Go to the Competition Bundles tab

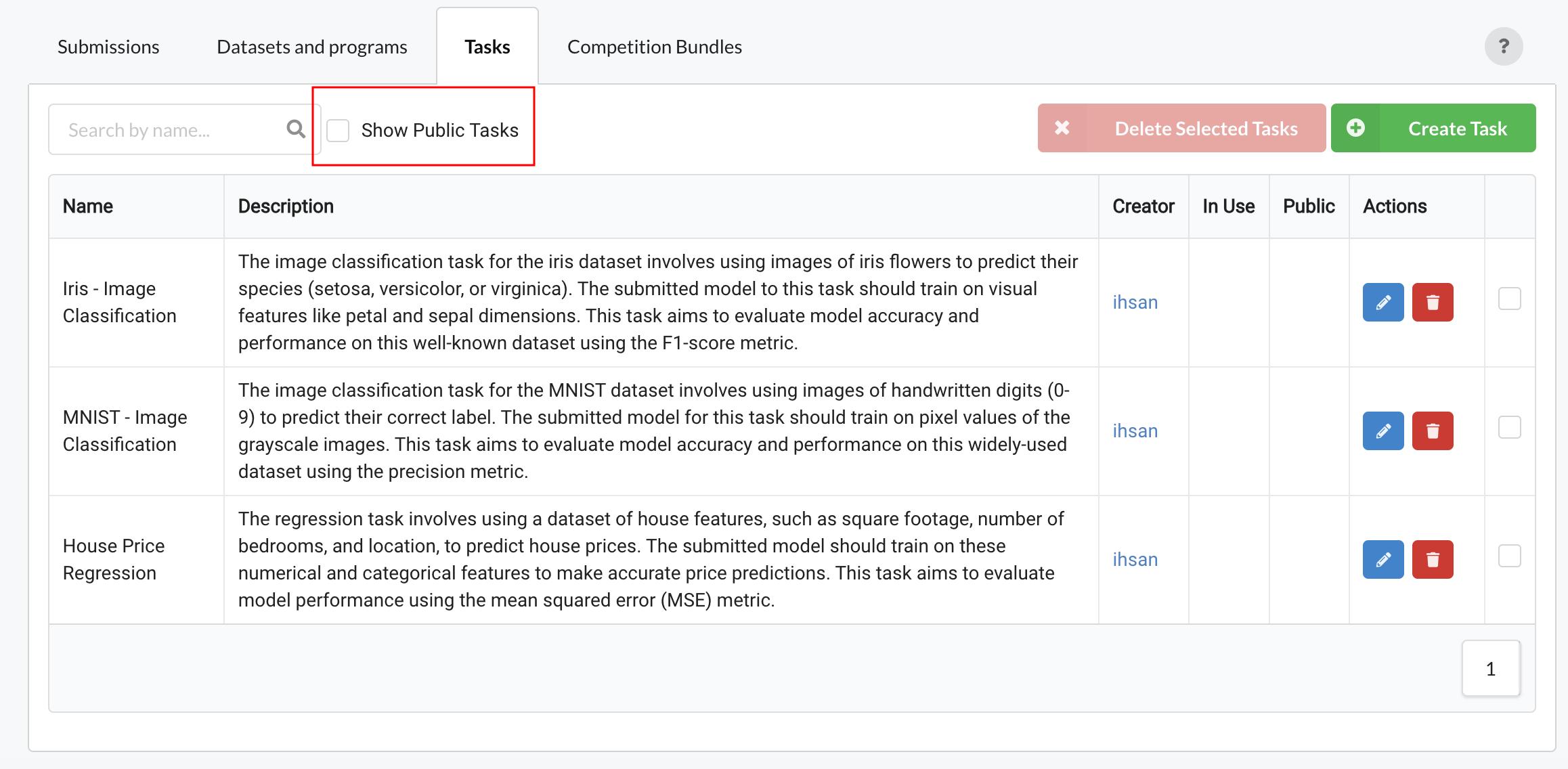coord(654,47)
